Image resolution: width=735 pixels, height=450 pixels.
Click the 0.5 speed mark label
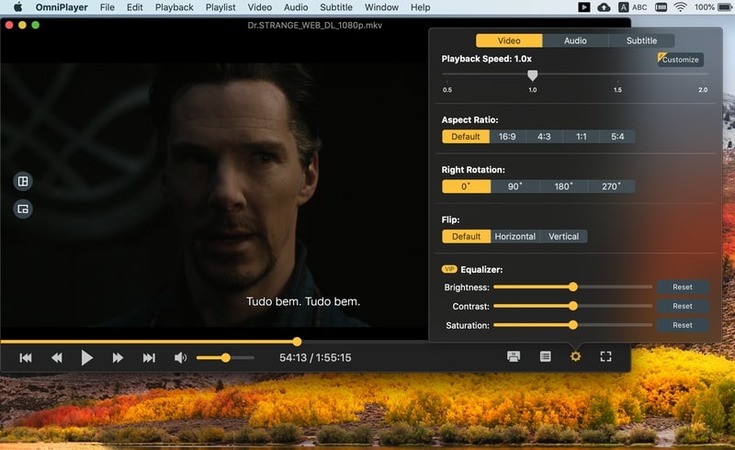click(x=447, y=90)
